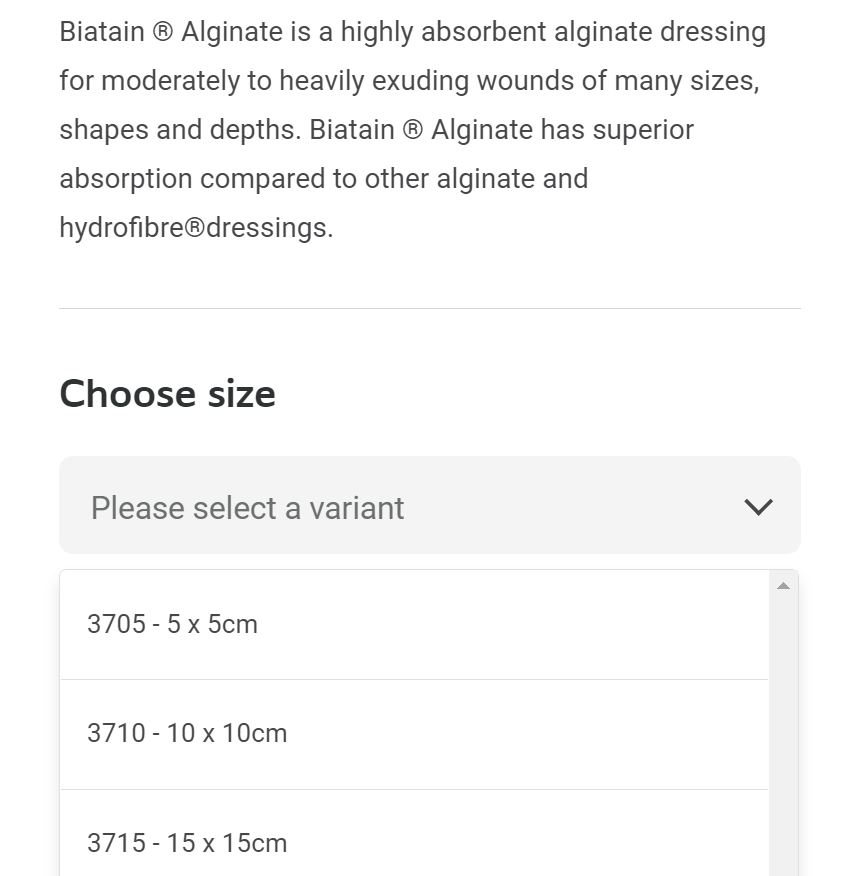Image resolution: width=857 pixels, height=876 pixels.
Task: Click the chevron arrow in the variant dropdown
Action: coord(759,507)
